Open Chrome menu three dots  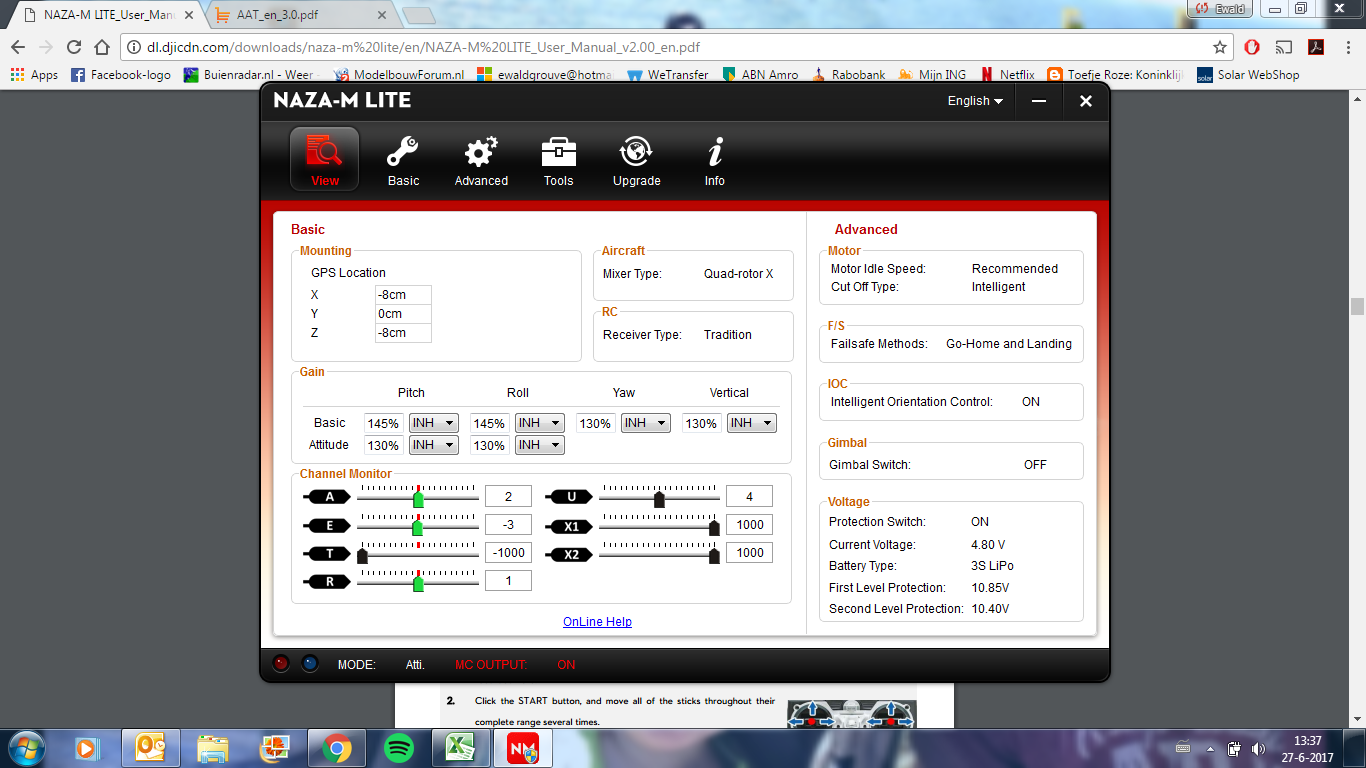(1348, 47)
